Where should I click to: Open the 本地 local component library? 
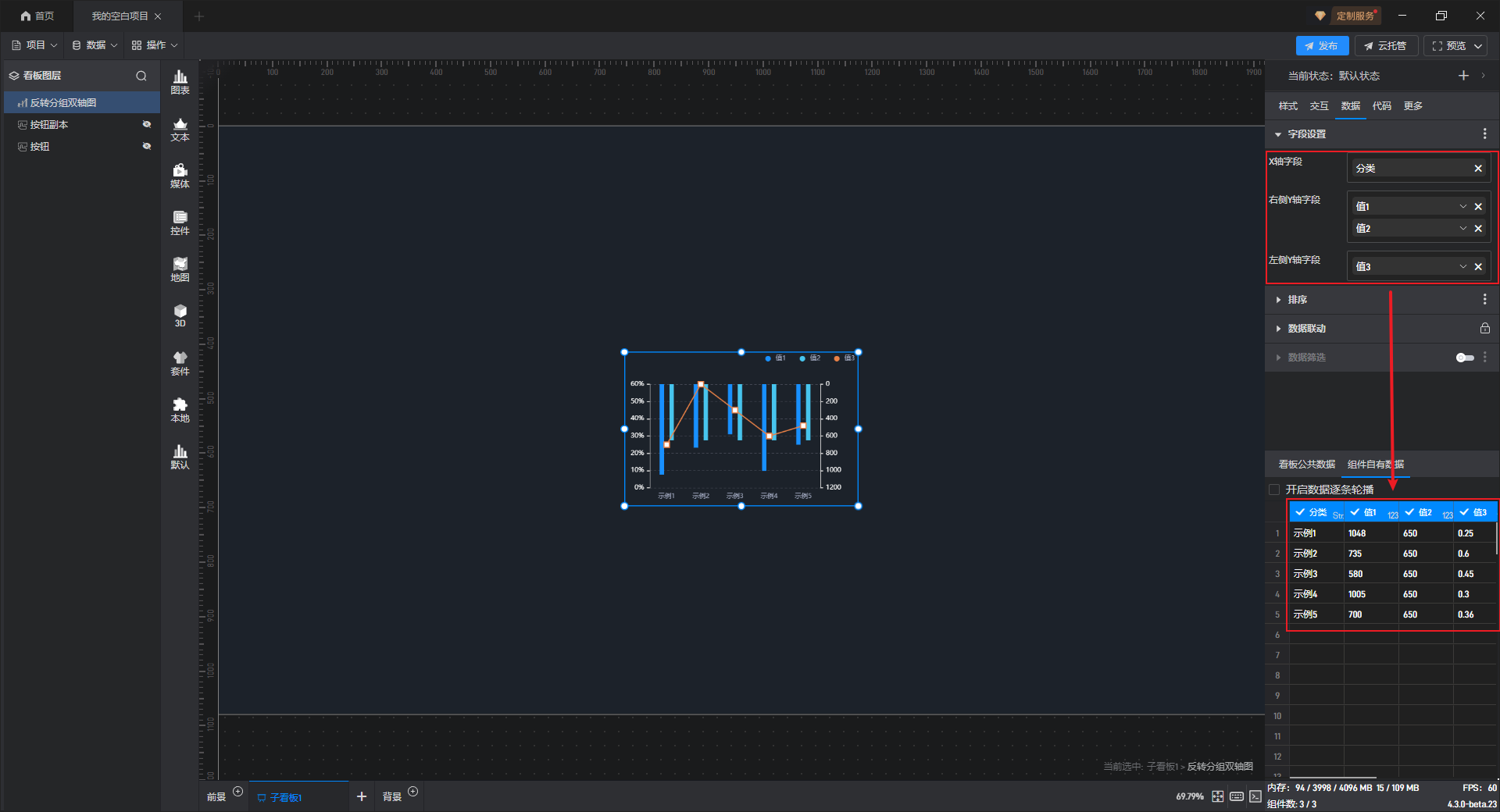tap(180, 410)
